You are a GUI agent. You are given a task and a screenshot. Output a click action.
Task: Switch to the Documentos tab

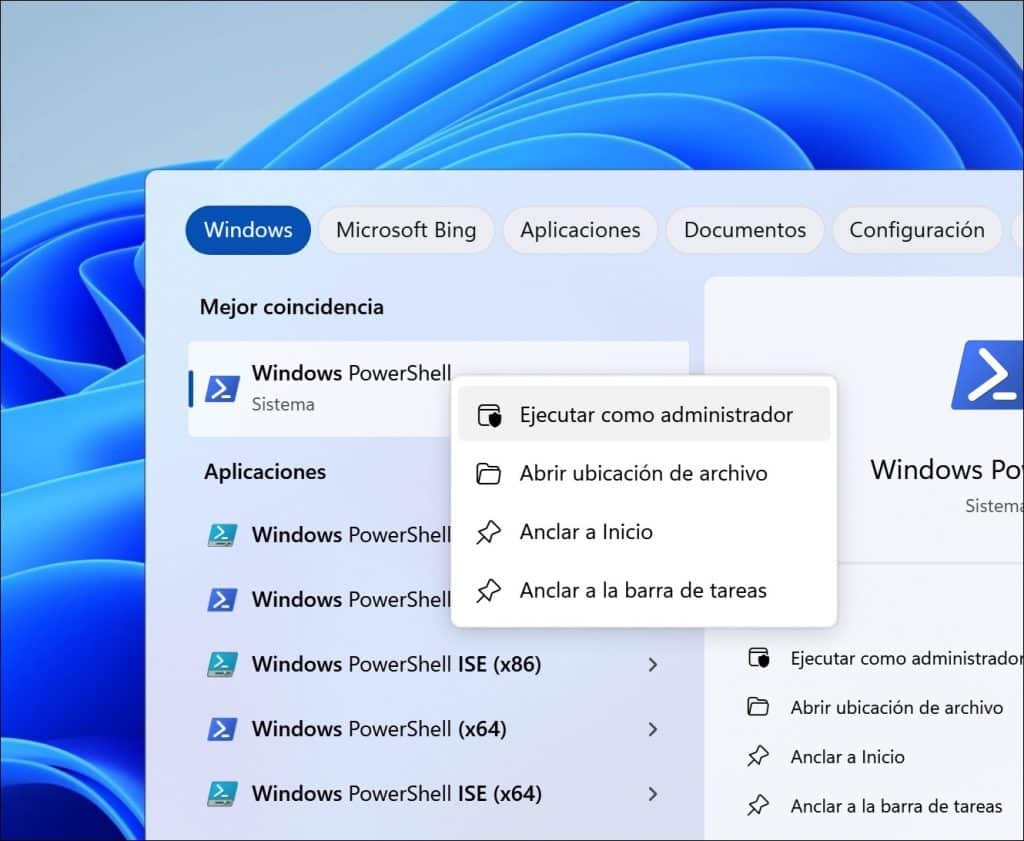coord(744,230)
